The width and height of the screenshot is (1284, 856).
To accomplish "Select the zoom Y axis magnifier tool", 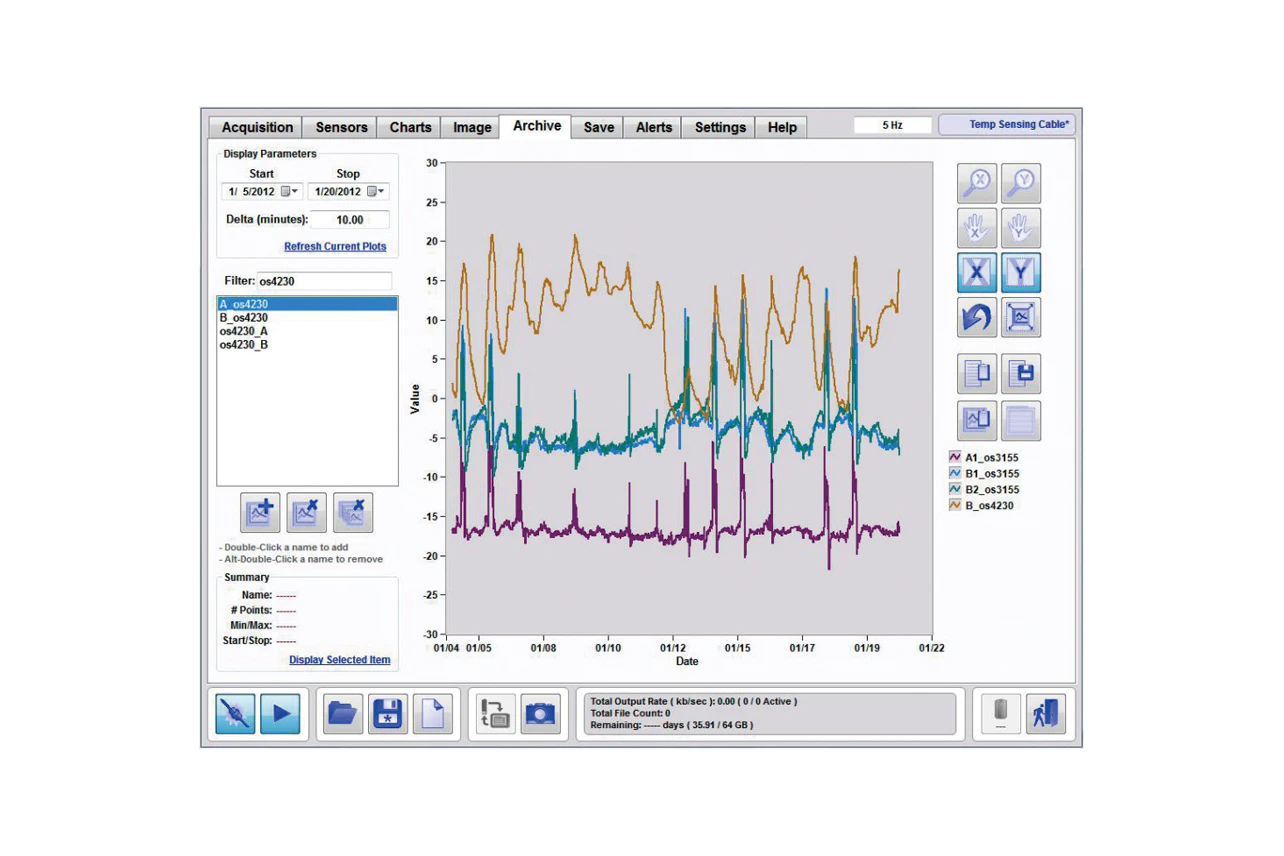I will point(1021,184).
